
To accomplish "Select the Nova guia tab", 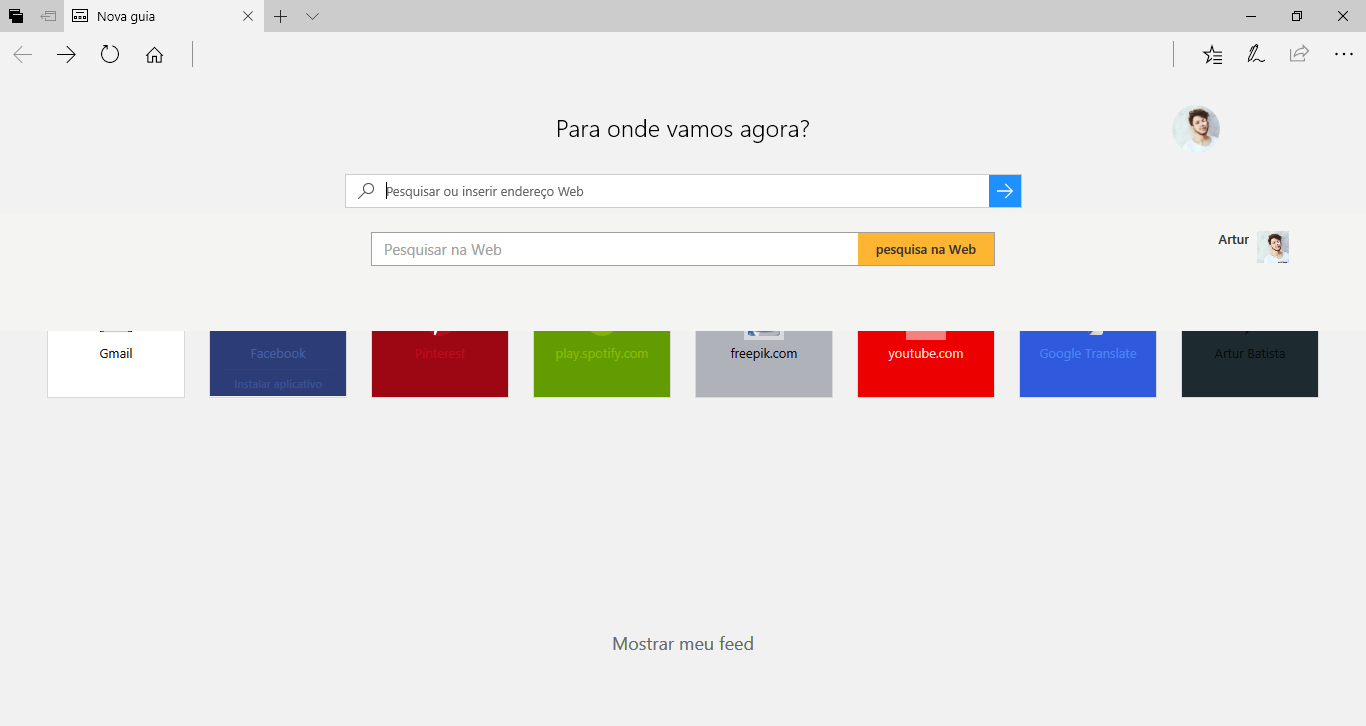I will point(164,16).
